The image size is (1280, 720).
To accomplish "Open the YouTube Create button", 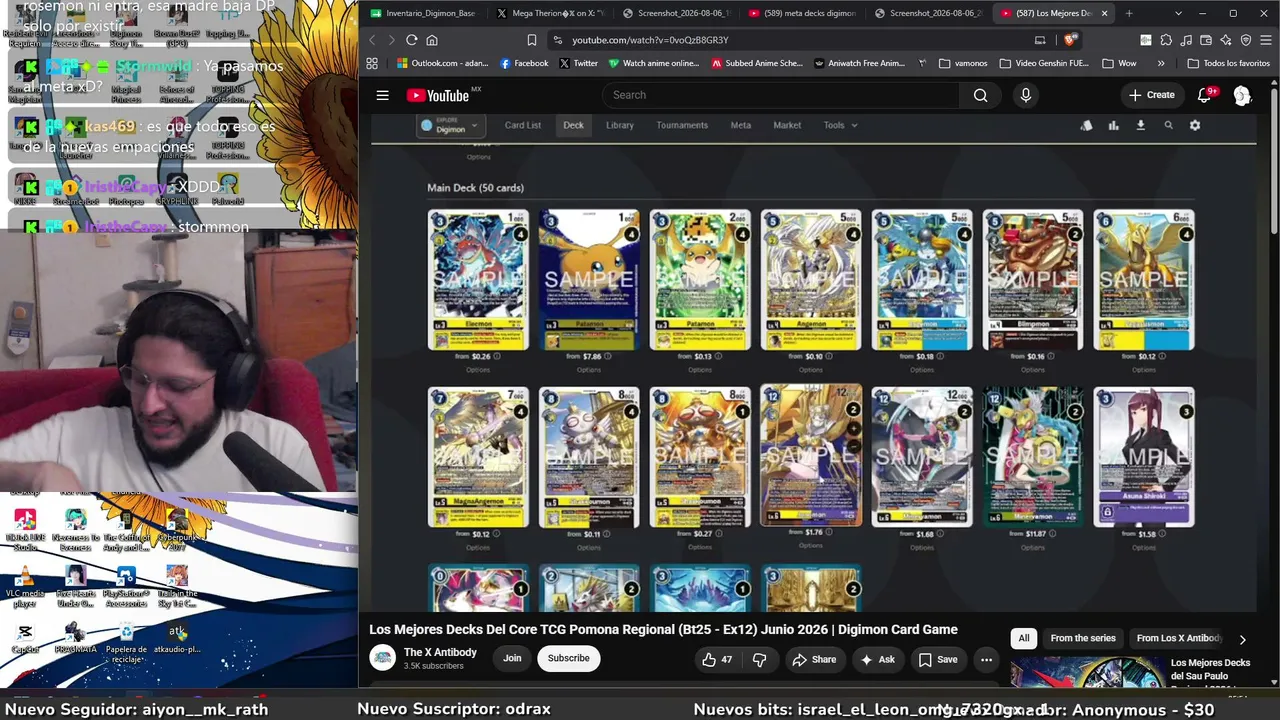I will (1151, 95).
